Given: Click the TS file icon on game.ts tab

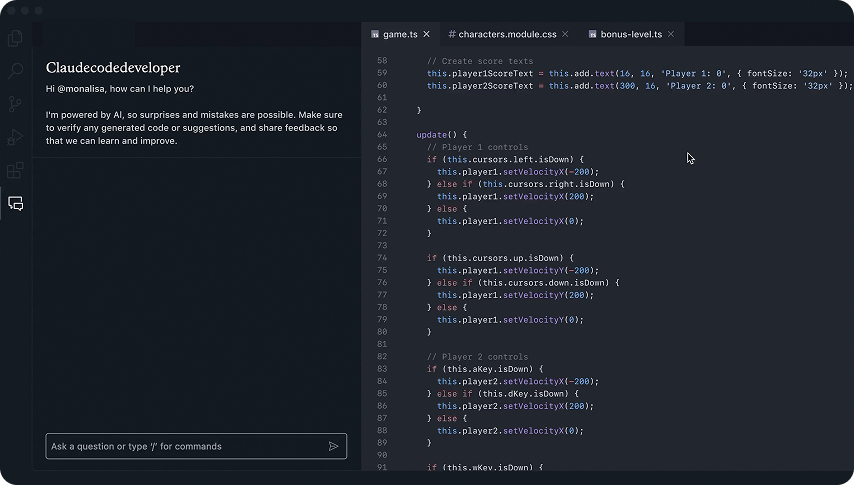Looking at the screenshot, I should [x=375, y=34].
